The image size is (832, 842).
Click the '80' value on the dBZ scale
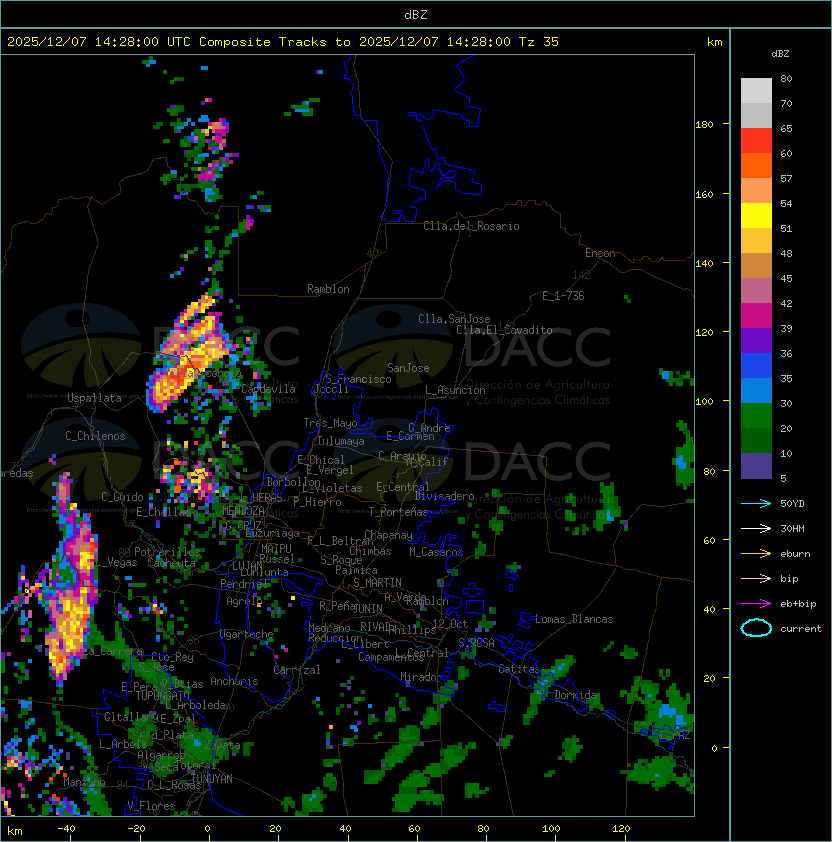tap(786, 78)
